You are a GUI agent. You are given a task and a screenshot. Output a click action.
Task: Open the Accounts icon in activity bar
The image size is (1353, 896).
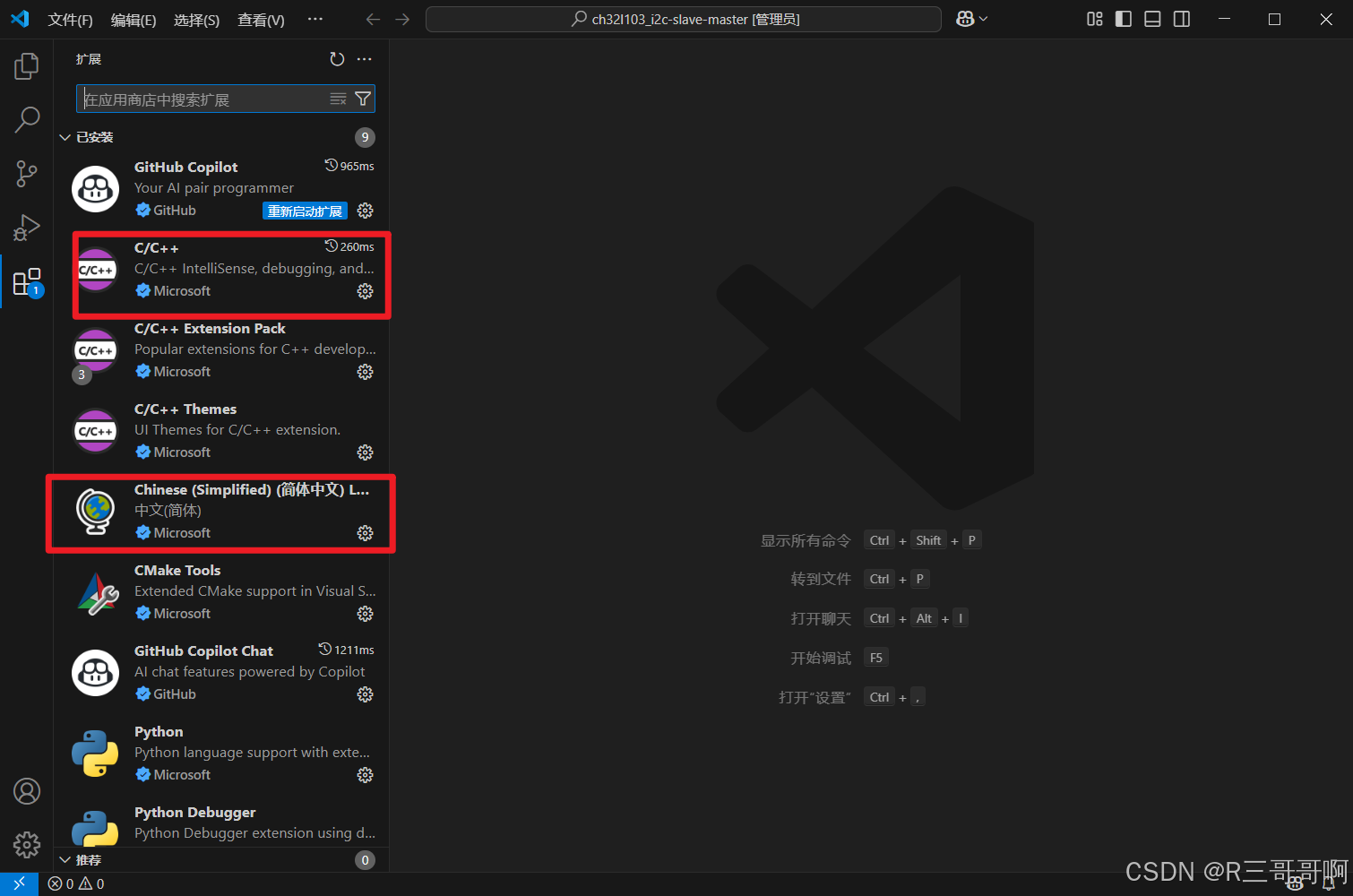click(x=27, y=791)
